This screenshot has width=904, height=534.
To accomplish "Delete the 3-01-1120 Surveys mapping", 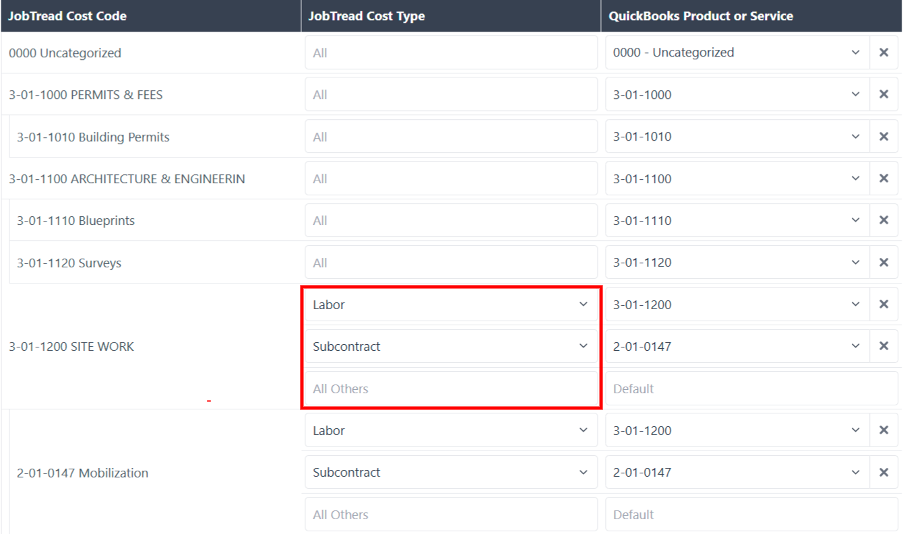I will (x=883, y=262).
